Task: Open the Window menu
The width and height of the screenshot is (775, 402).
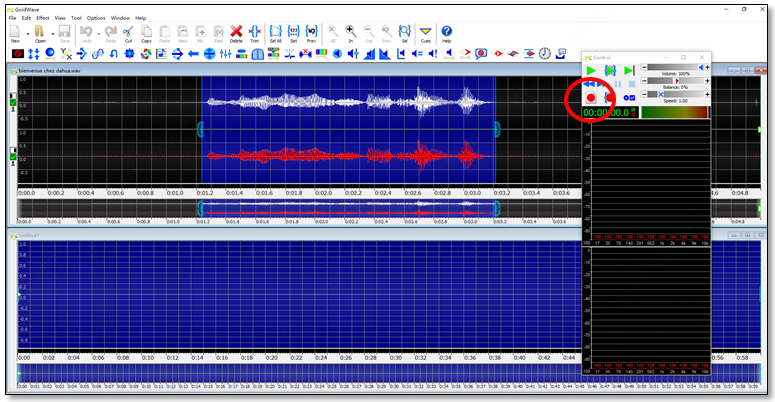Action: click(120, 18)
